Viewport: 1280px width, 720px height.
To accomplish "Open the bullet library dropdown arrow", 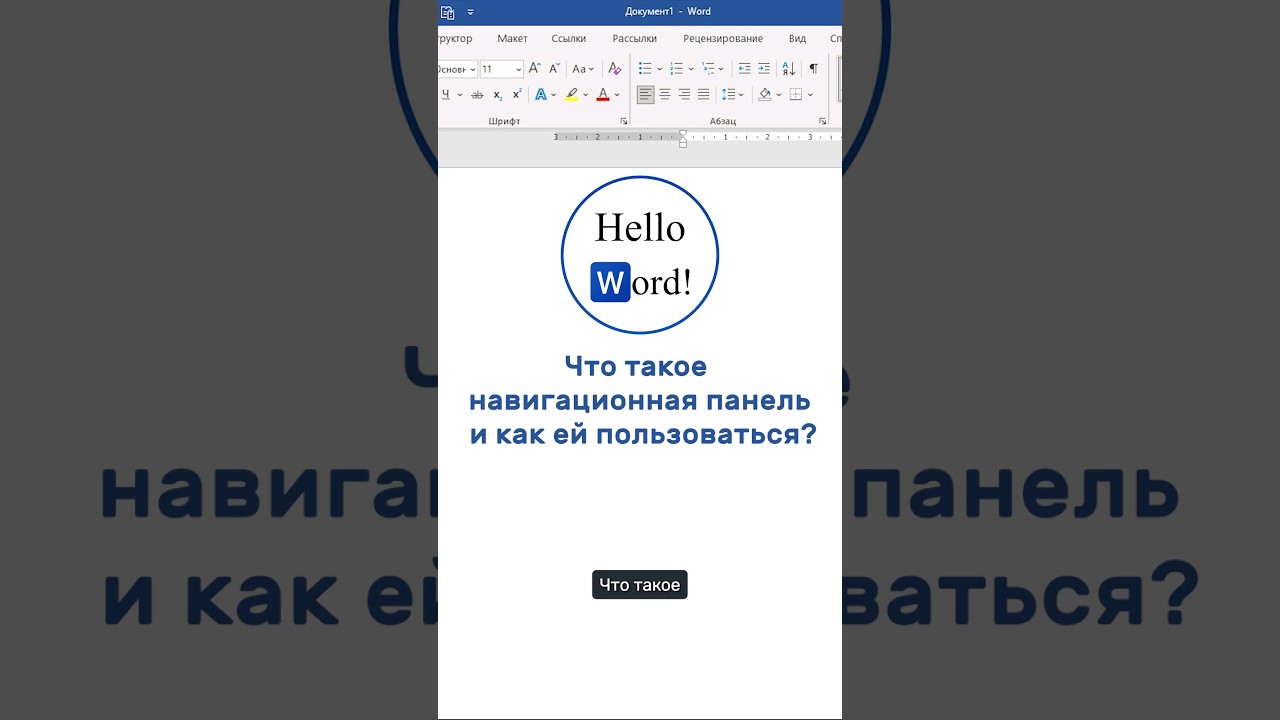I will pyautogui.click(x=660, y=69).
